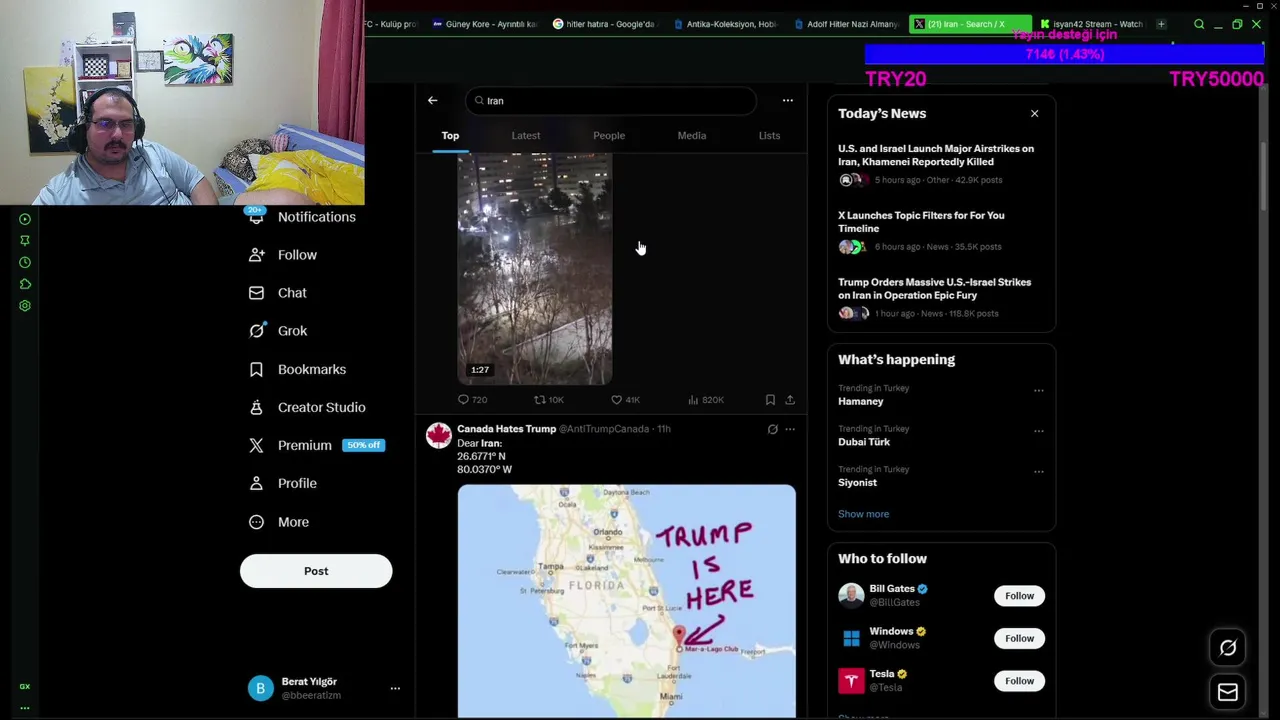
Task: Switch to Adolf Hitler Nazi Almanya tab
Action: (847, 24)
